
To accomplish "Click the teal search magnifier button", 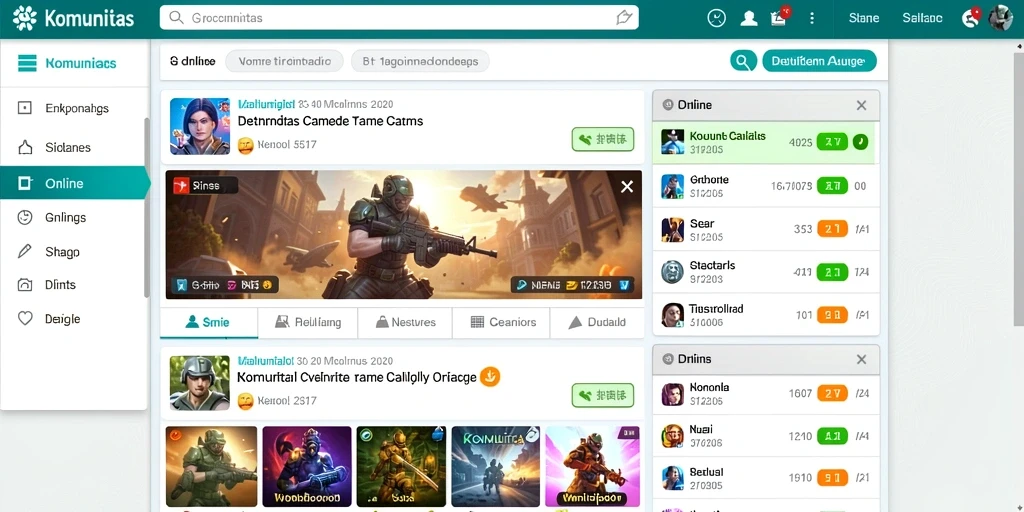I will pyautogui.click(x=743, y=61).
